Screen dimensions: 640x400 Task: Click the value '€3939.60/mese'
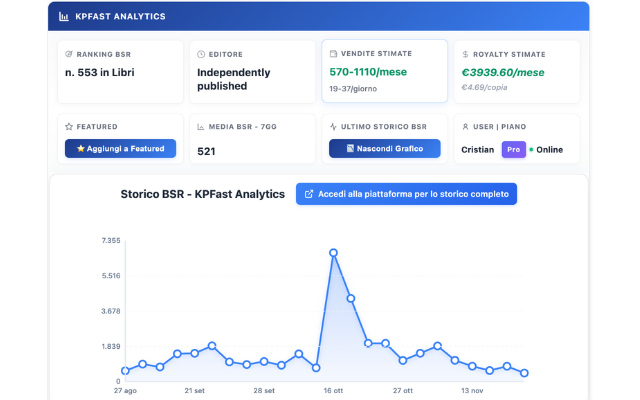tap(503, 72)
